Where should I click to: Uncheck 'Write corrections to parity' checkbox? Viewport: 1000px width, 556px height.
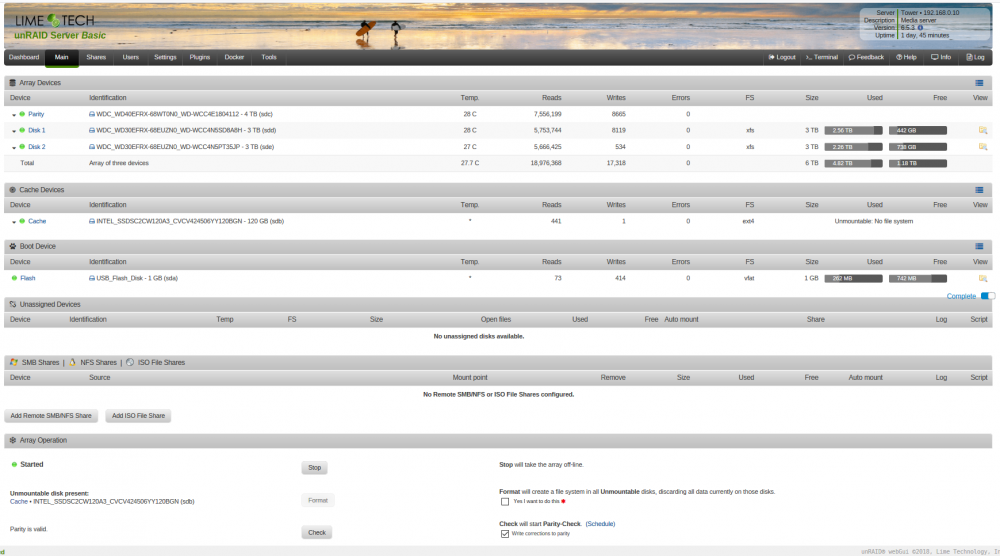point(505,534)
